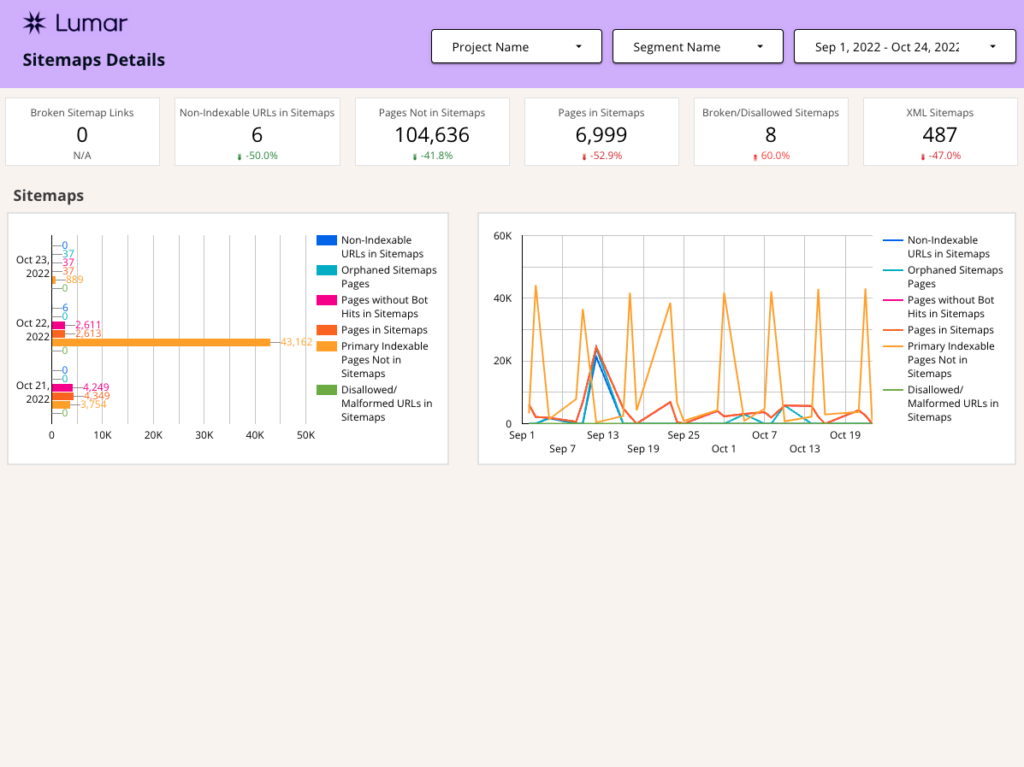1024x767 pixels.
Task: Open the Project Name dropdown
Action: pos(516,46)
